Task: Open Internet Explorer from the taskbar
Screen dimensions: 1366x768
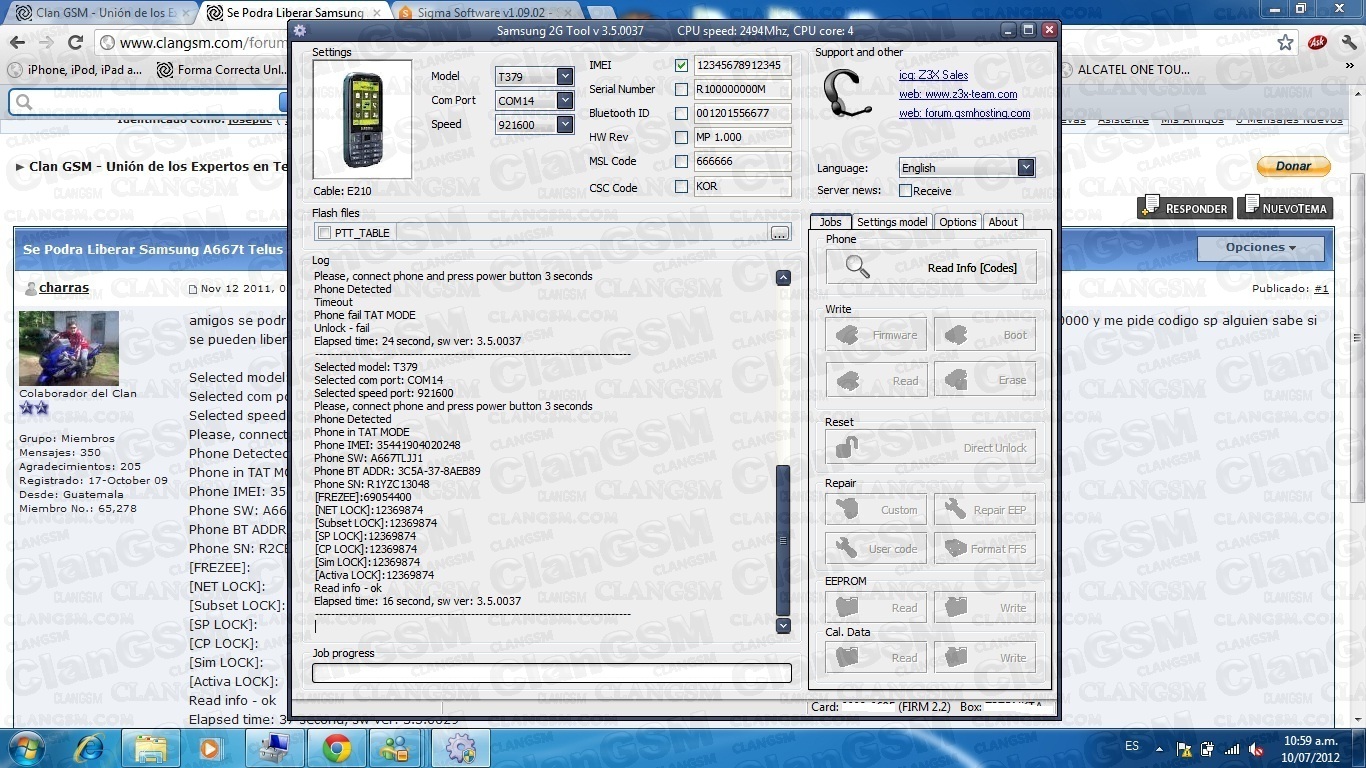Action: (89, 748)
